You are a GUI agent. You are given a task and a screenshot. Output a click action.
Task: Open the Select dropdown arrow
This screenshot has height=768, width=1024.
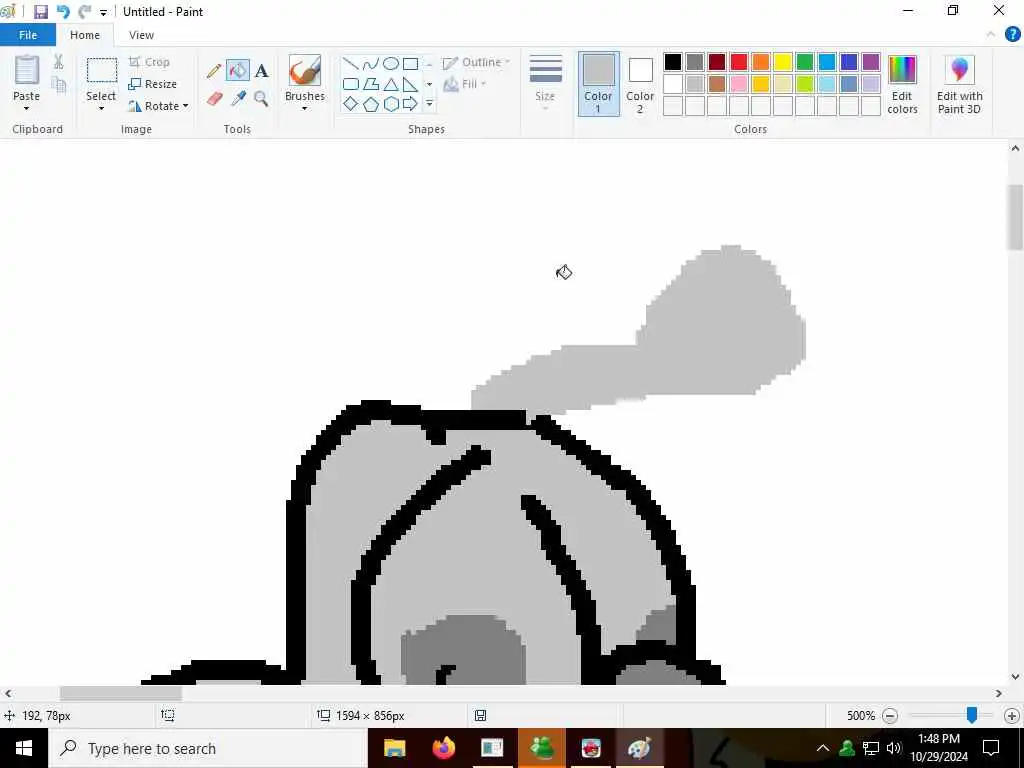pyautogui.click(x=101, y=108)
